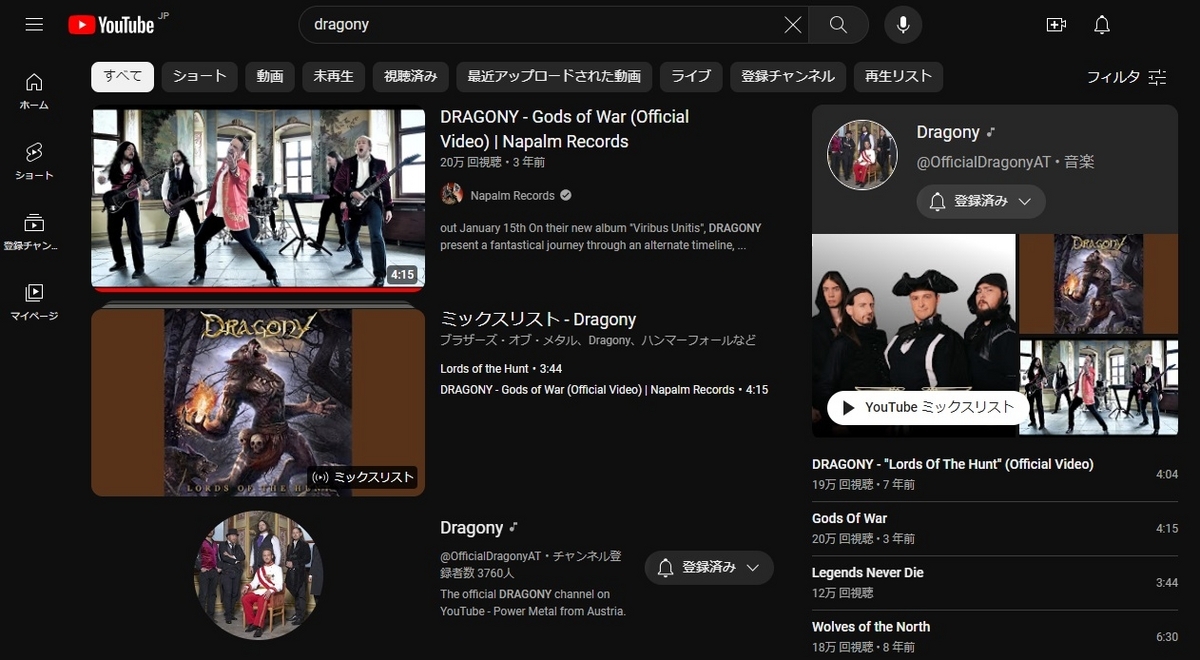Clear the search box with X icon
This screenshot has height=660, width=1200.
click(x=793, y=25)
